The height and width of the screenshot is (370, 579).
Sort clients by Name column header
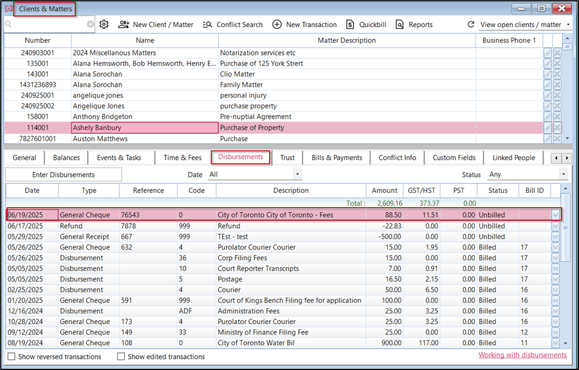(145, 41)
